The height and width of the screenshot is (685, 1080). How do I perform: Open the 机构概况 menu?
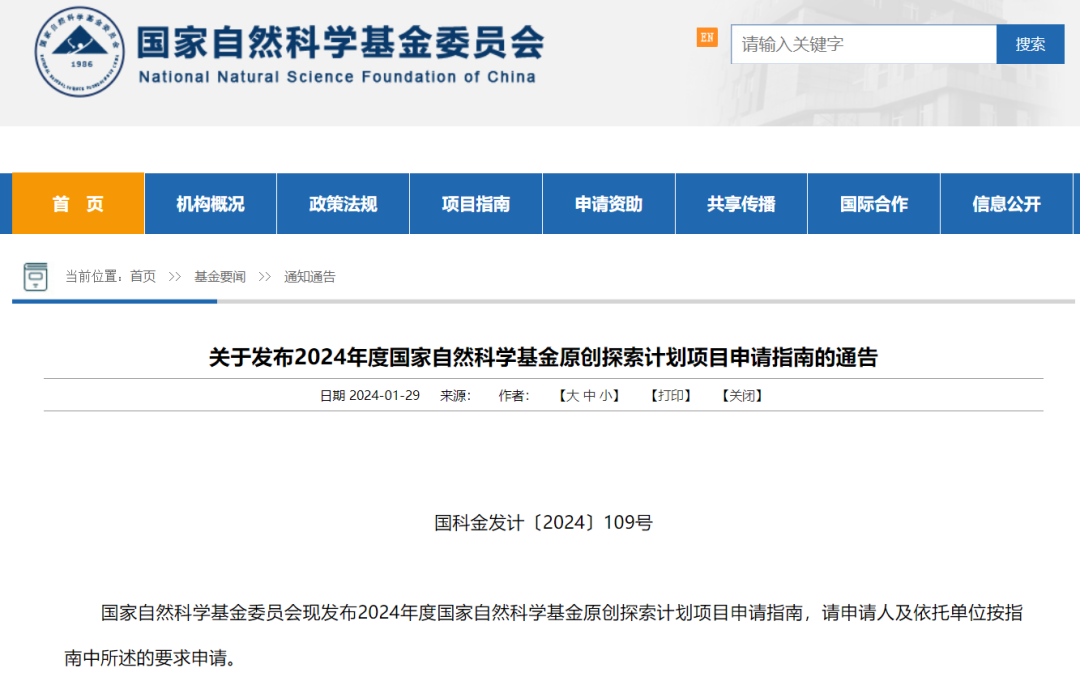210,204
